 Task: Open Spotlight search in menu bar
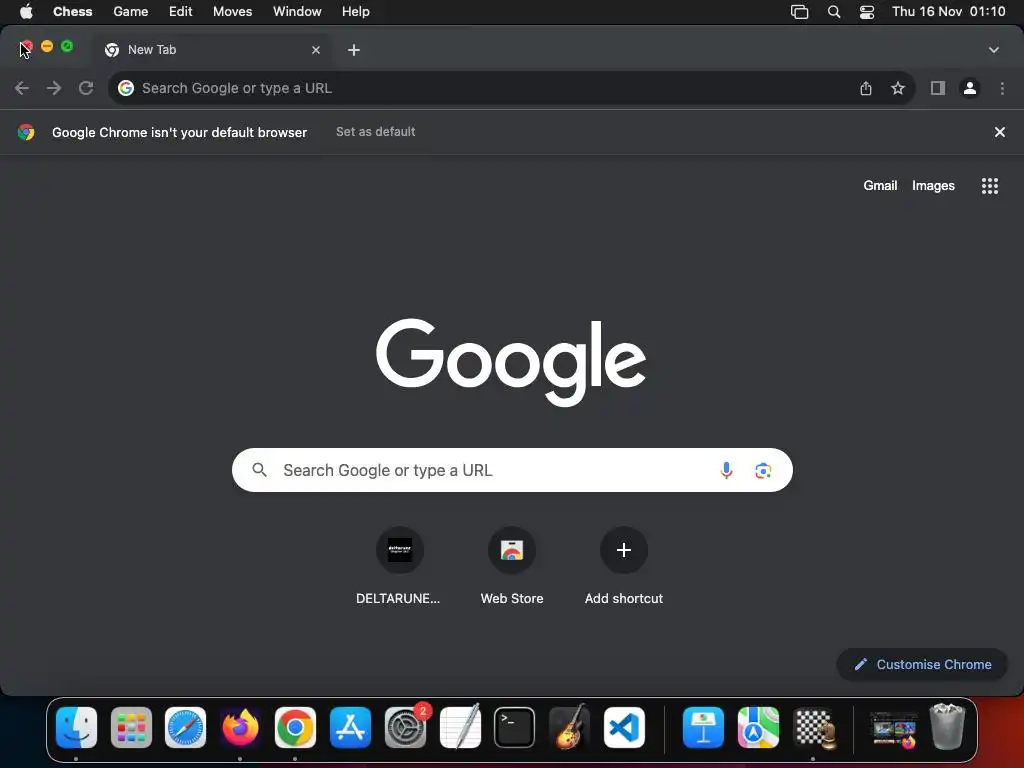pos(834,12)
